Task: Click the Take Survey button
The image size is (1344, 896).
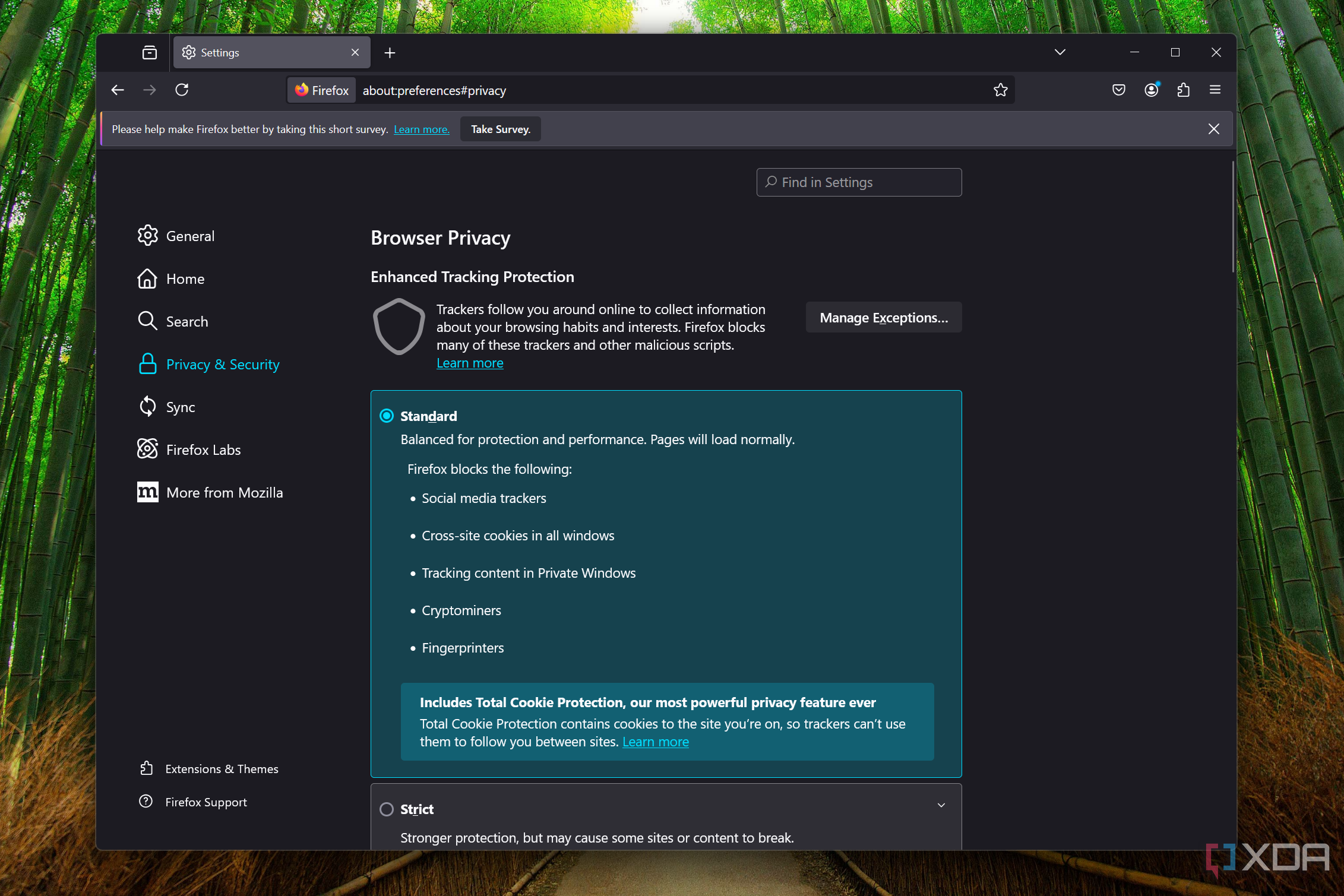Action: click(x=500, y=128)
